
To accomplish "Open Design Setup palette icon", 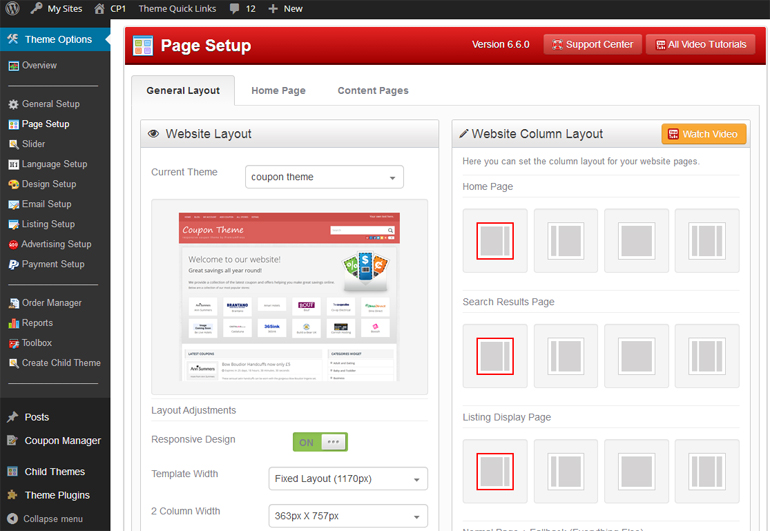I will [x=13, y=184].
